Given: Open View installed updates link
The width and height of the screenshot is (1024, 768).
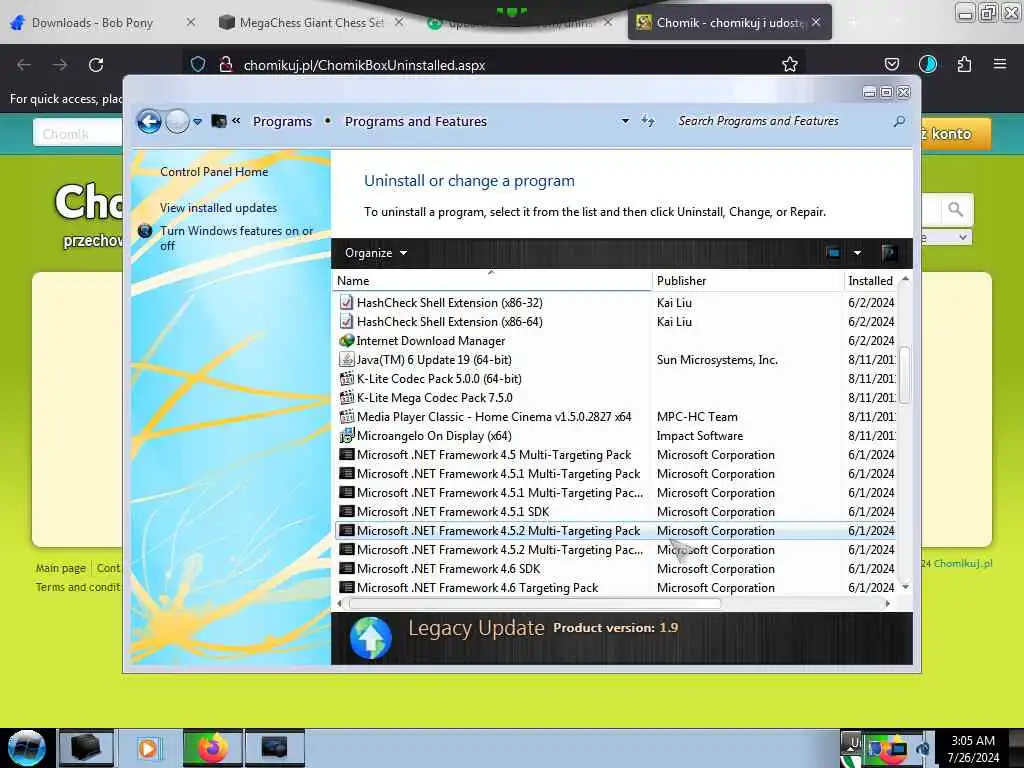Looking at the screenshot, I should pos(218,208).
